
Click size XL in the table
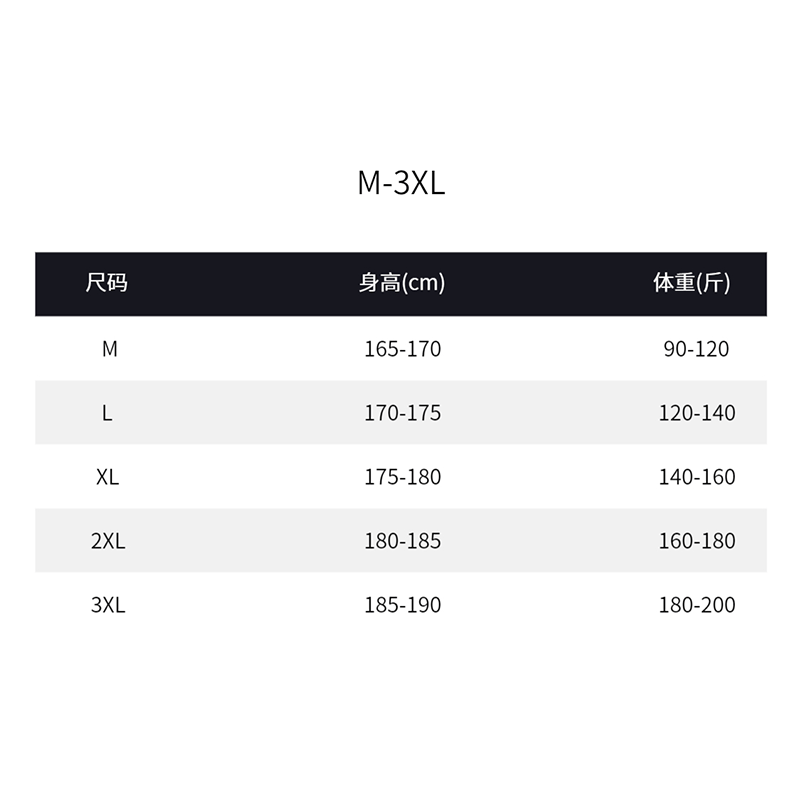pos(107,477)
